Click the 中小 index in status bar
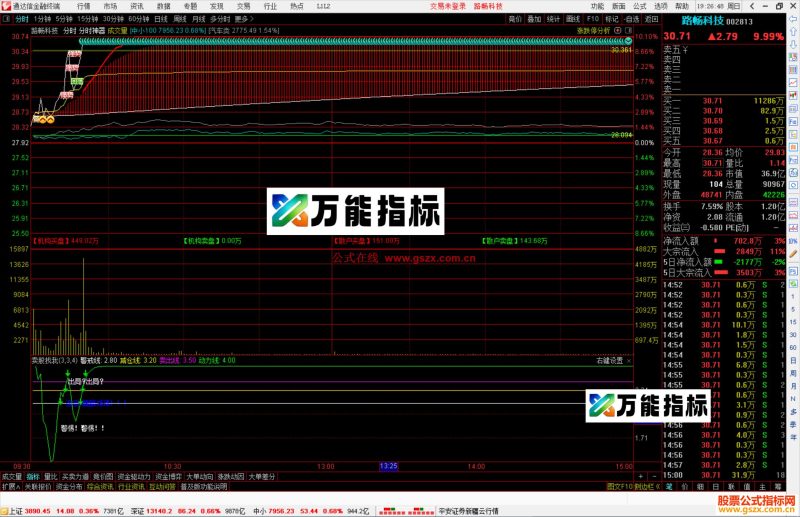800x517 pixels. click(260, 511)
